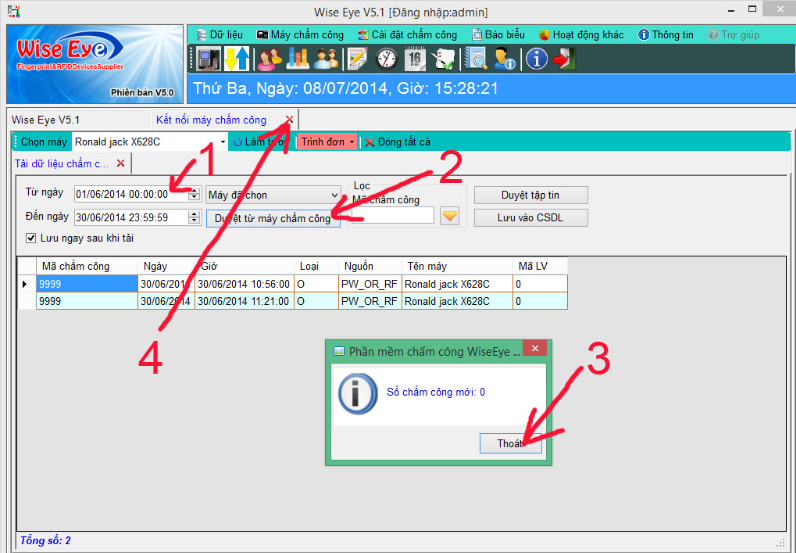Click the 'Tổng số: 2' status text

pyautogui.click(x=45, y=540)
